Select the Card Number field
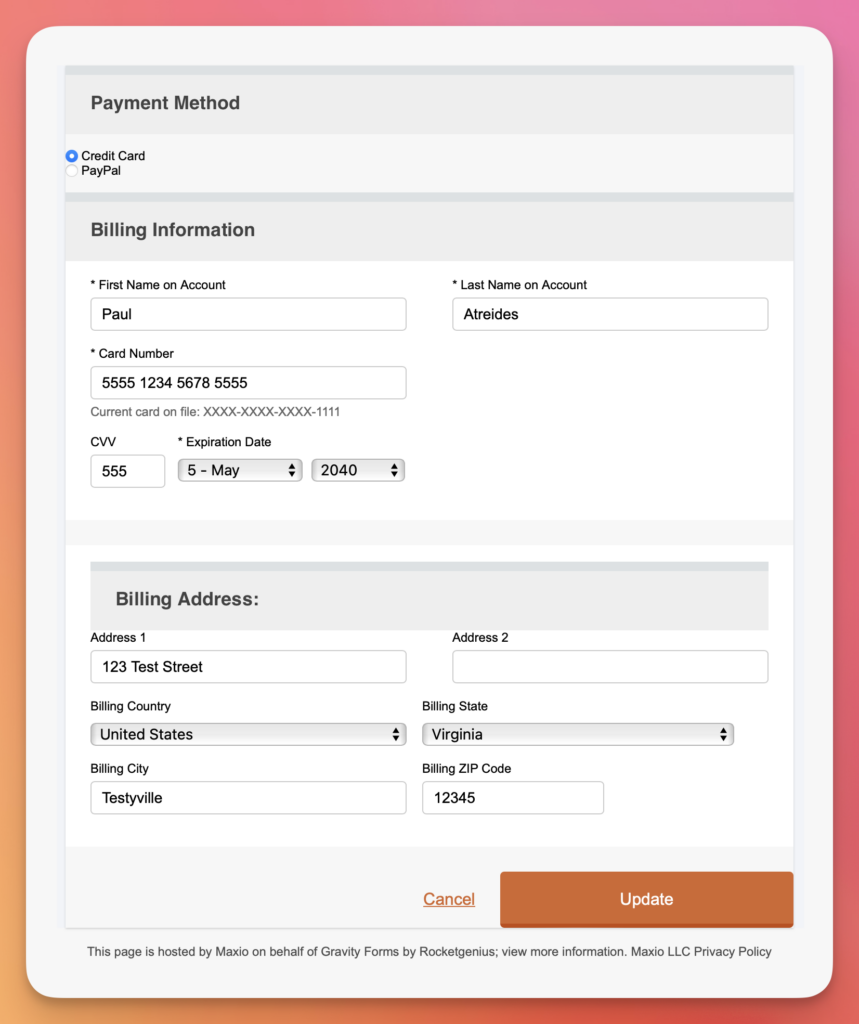Viewport: 859px width, 1024px height. (248, 382)
